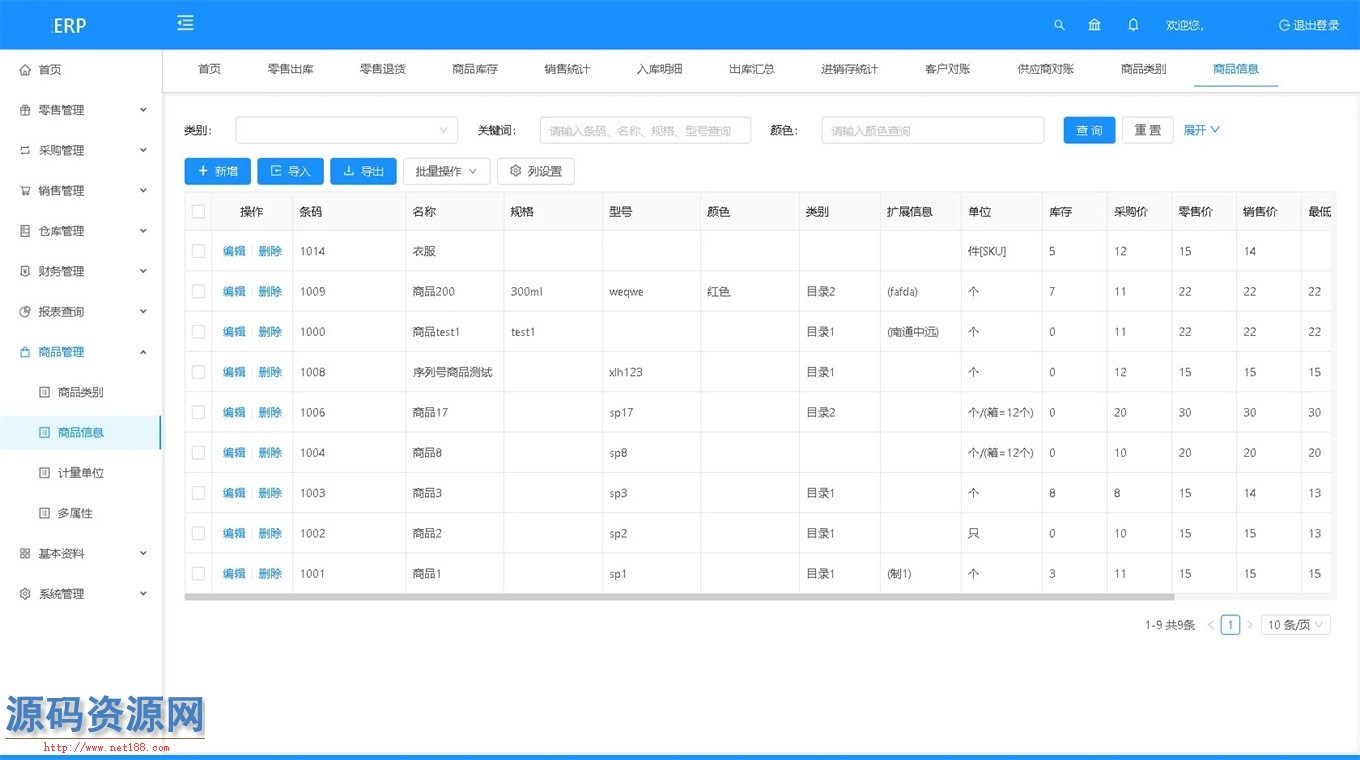Switch to the 销售统计 tab
Image resolution: width=1360 pixels, height=760 pixels.
coord(567,69)
